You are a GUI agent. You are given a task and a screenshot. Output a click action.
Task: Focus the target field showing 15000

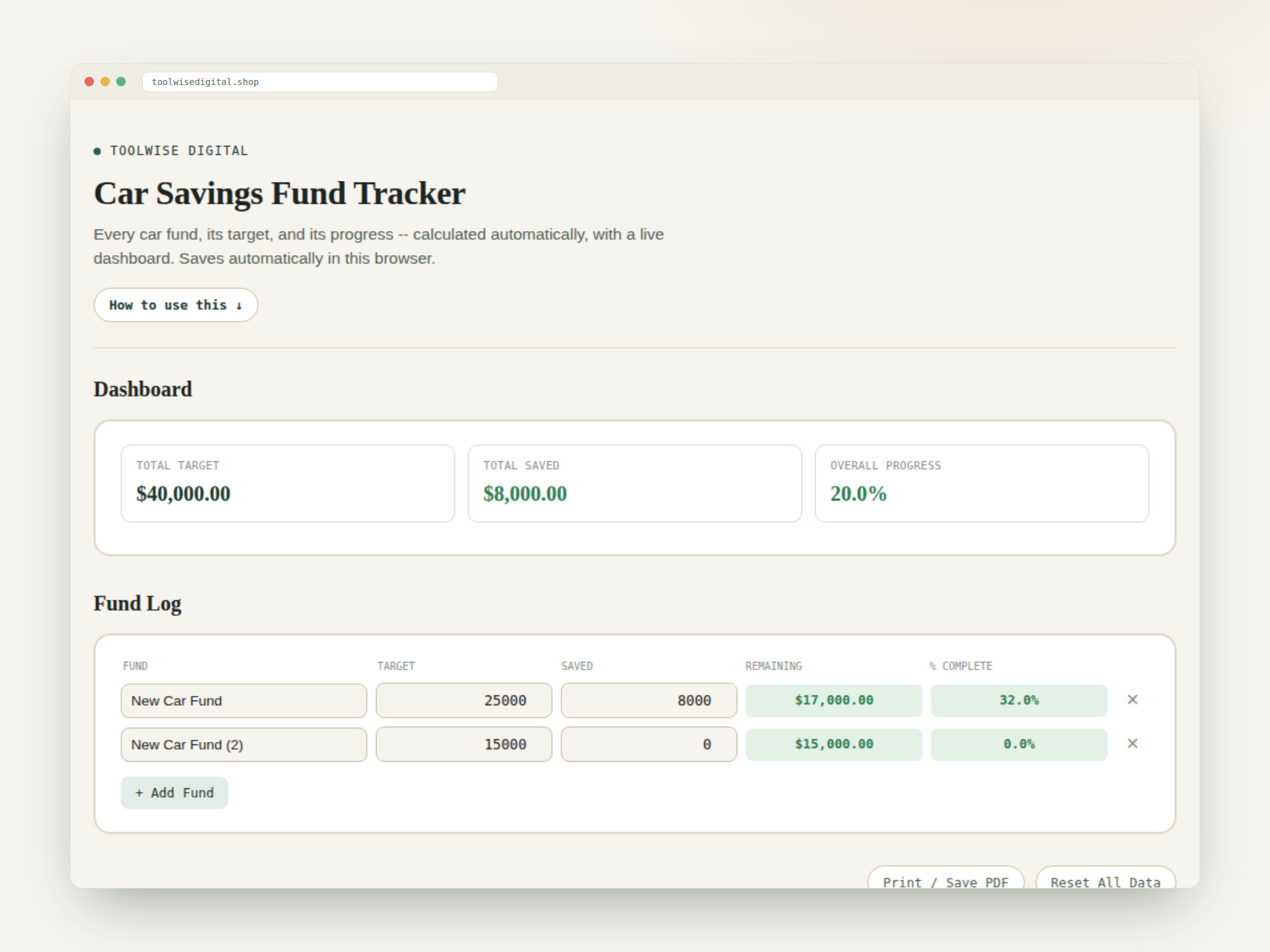point(464,744)
